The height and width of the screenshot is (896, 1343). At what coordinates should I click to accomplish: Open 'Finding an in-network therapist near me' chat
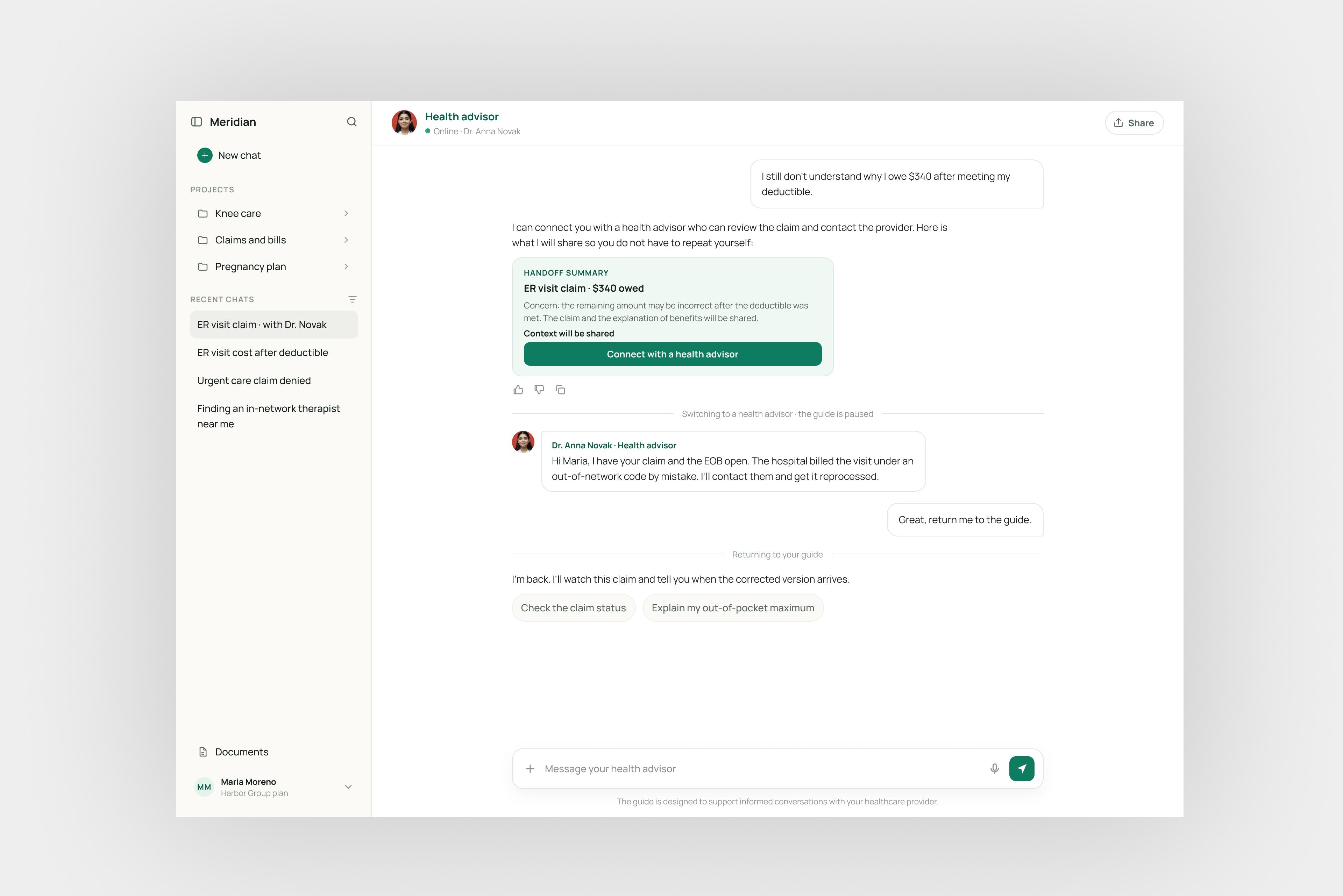tap(274, 416)
